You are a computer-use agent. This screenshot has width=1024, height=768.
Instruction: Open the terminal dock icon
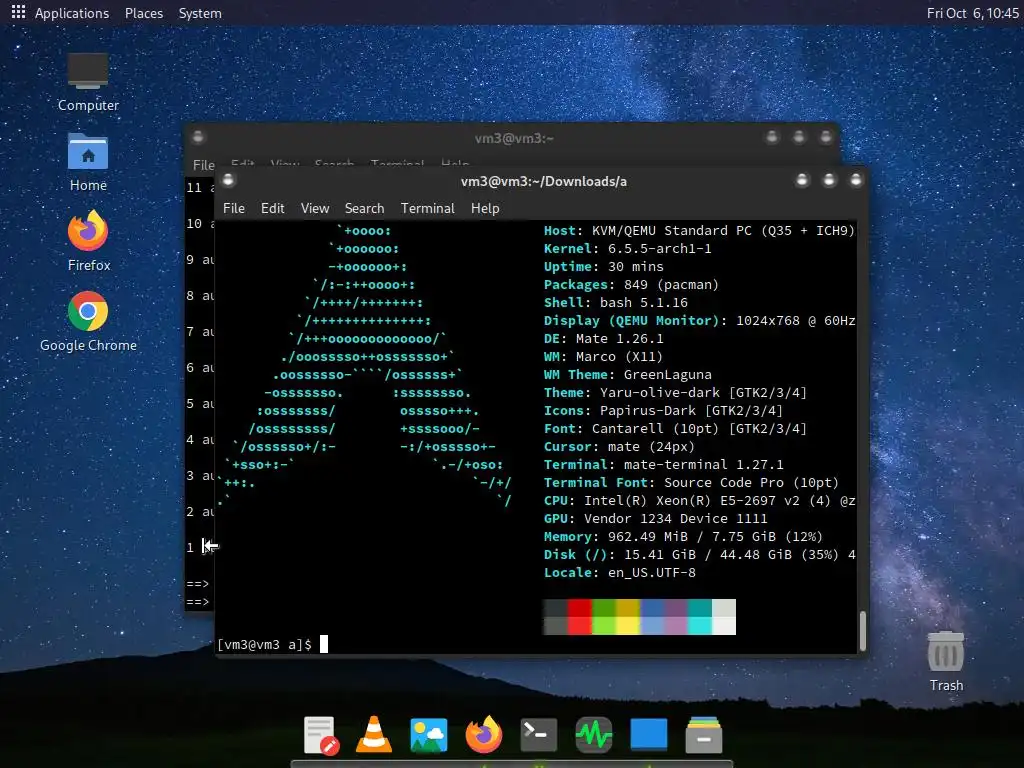(539, 735)
